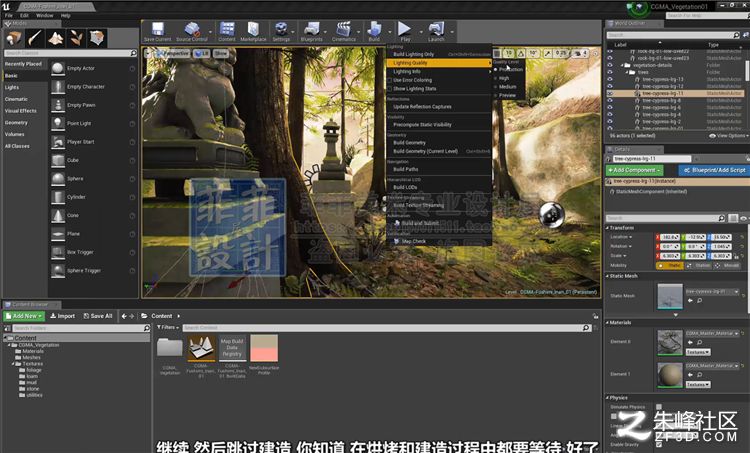Select the Player Start icon

[58, 142]
